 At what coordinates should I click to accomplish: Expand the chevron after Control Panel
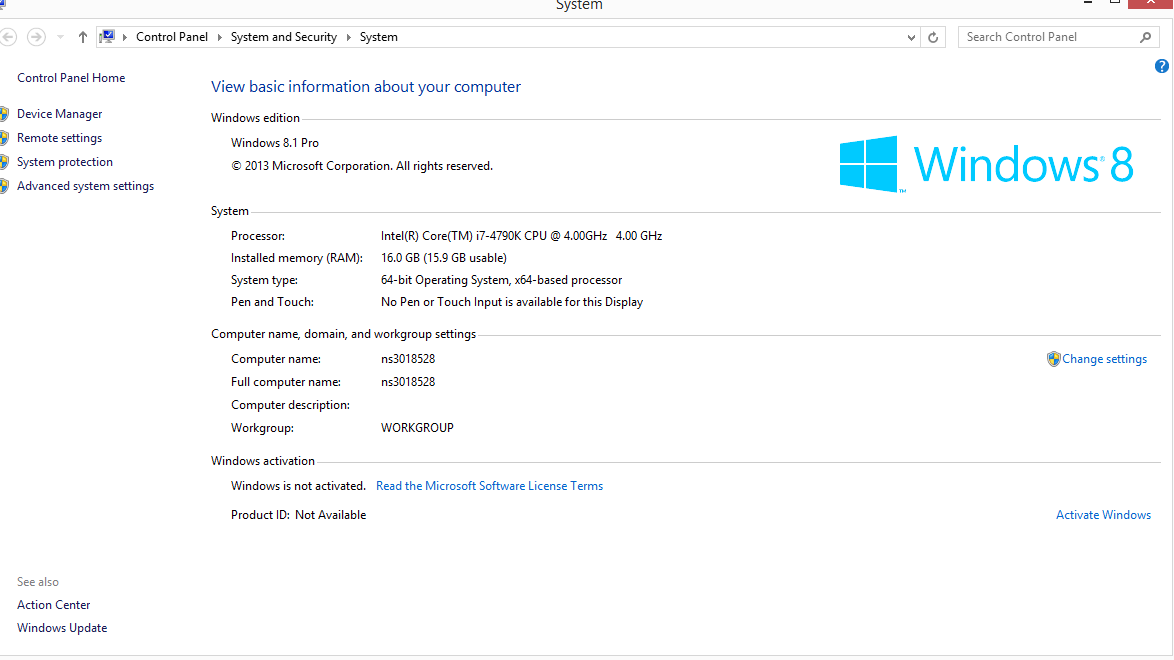tap(219, 37)
